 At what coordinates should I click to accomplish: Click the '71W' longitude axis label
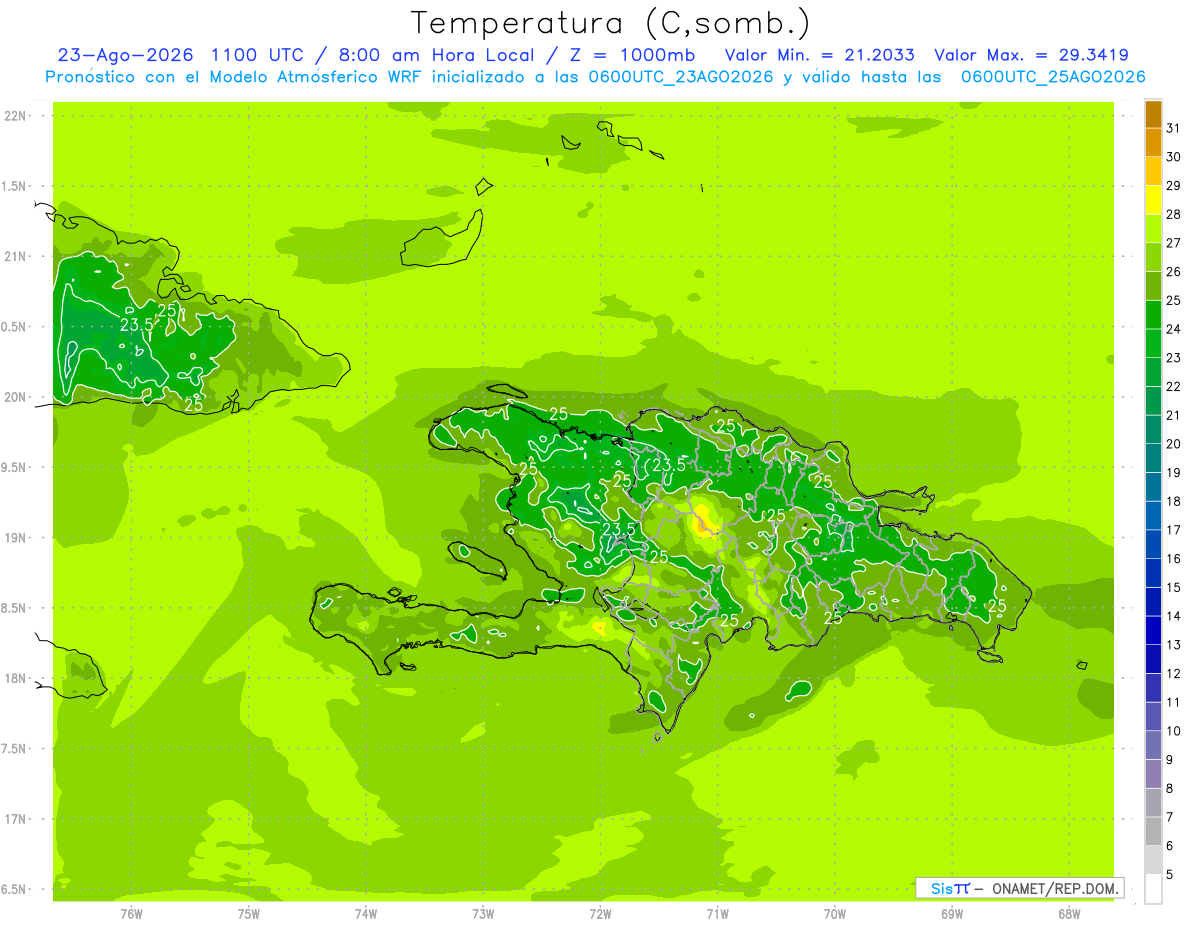717,913
